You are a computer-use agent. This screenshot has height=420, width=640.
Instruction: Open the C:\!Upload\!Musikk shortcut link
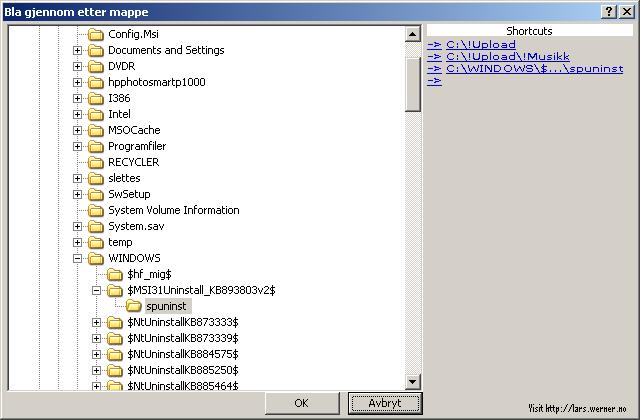[x=508, y=56]
